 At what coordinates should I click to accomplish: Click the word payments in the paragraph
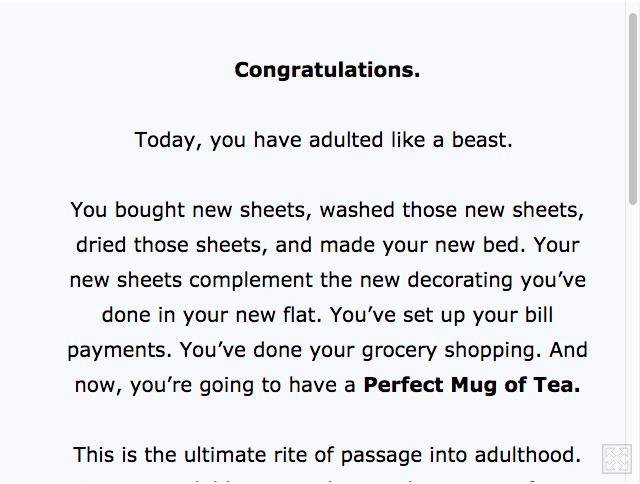120,351
